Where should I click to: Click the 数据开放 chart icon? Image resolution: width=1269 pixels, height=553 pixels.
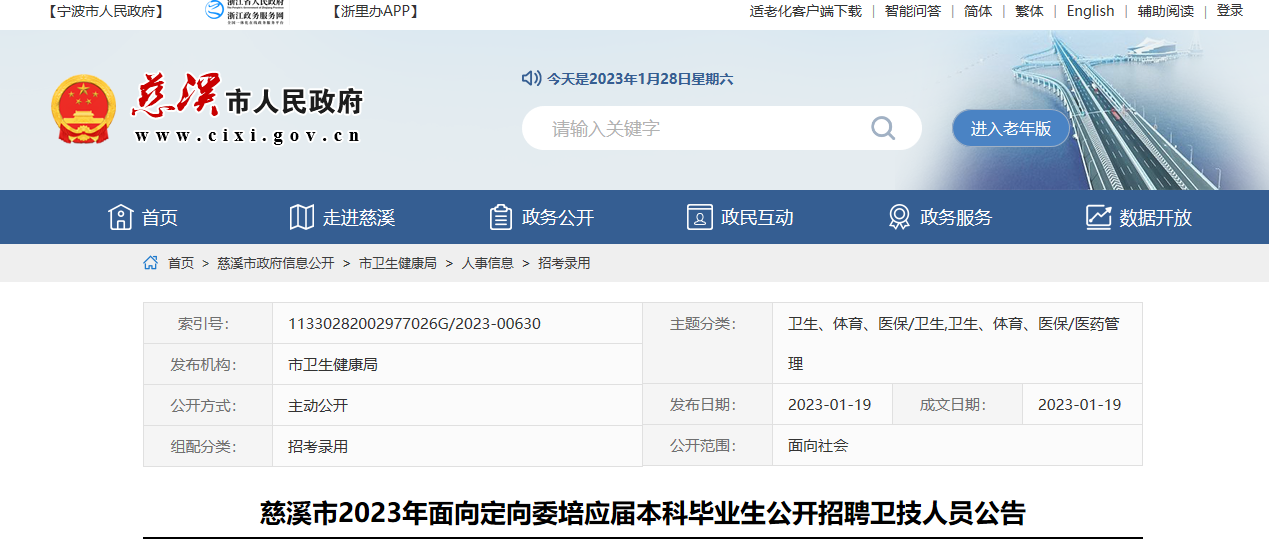pyautogui.click(x=1098, y=217)
